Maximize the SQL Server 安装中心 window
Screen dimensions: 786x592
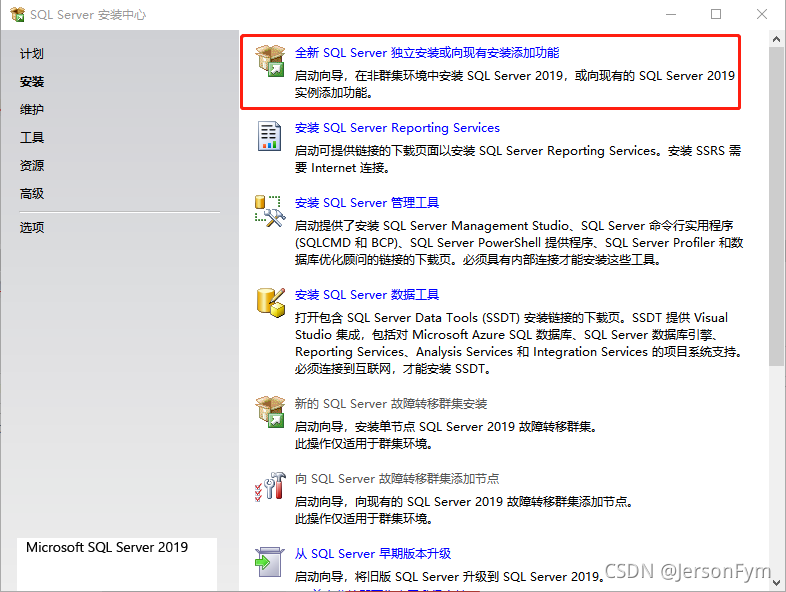716,15
